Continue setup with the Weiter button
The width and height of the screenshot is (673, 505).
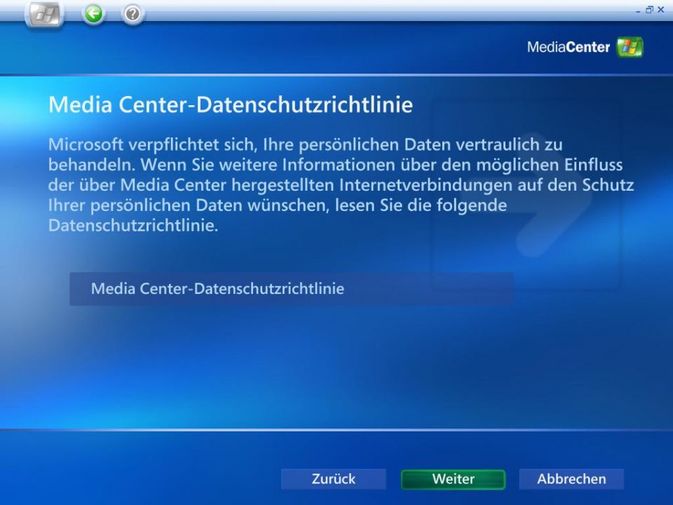click(x=453, y=479)
